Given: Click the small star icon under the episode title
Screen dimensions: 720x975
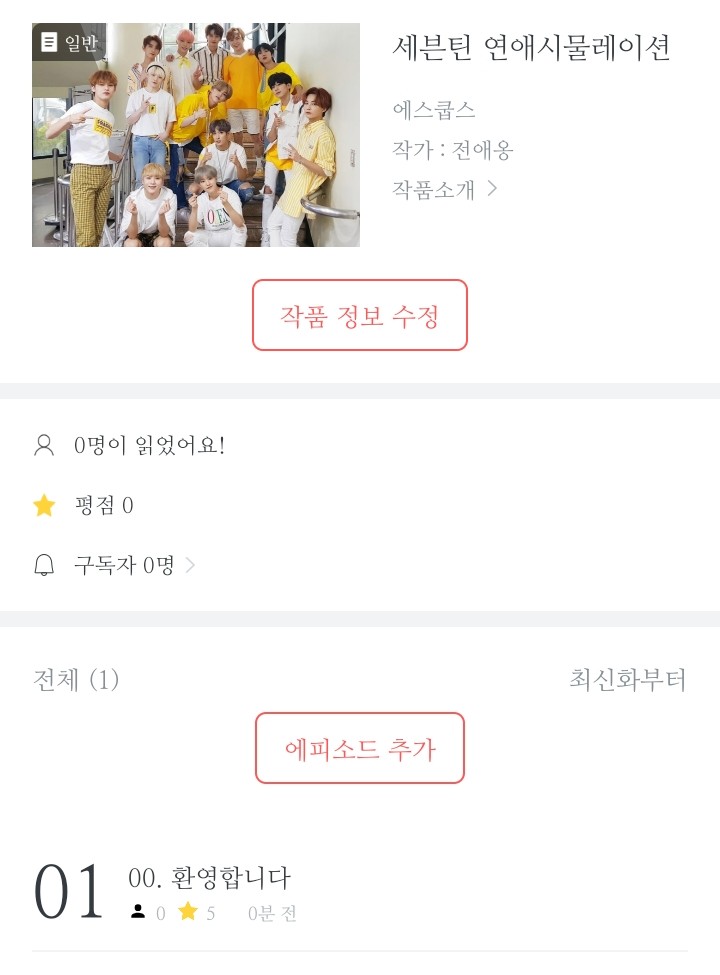Looking at the screenshot, I should click(187, 912).
